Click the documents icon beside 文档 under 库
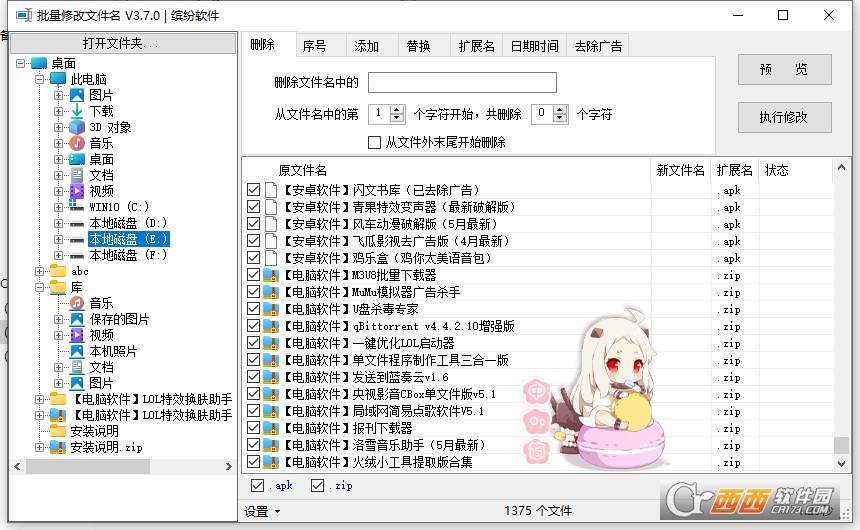Viewport: 860px width, 530px height. click(77, 367)
